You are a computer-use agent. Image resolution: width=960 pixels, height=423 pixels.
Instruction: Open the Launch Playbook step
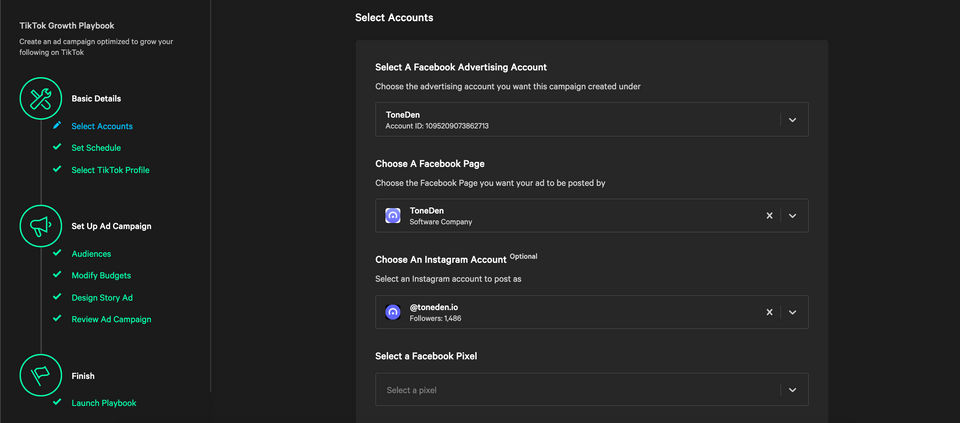(x=104, y=403)
